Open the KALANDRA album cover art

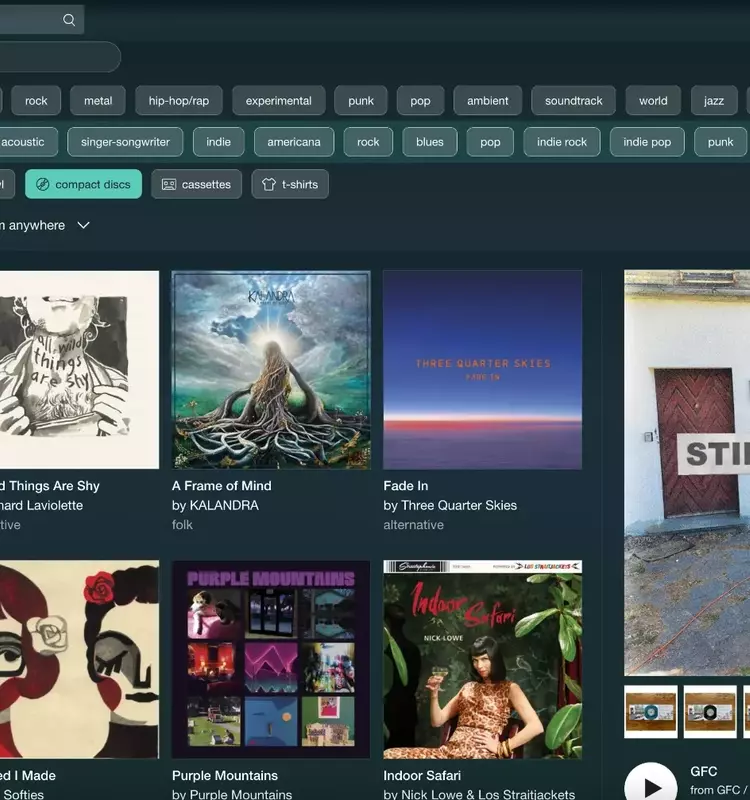coord(271,369)
